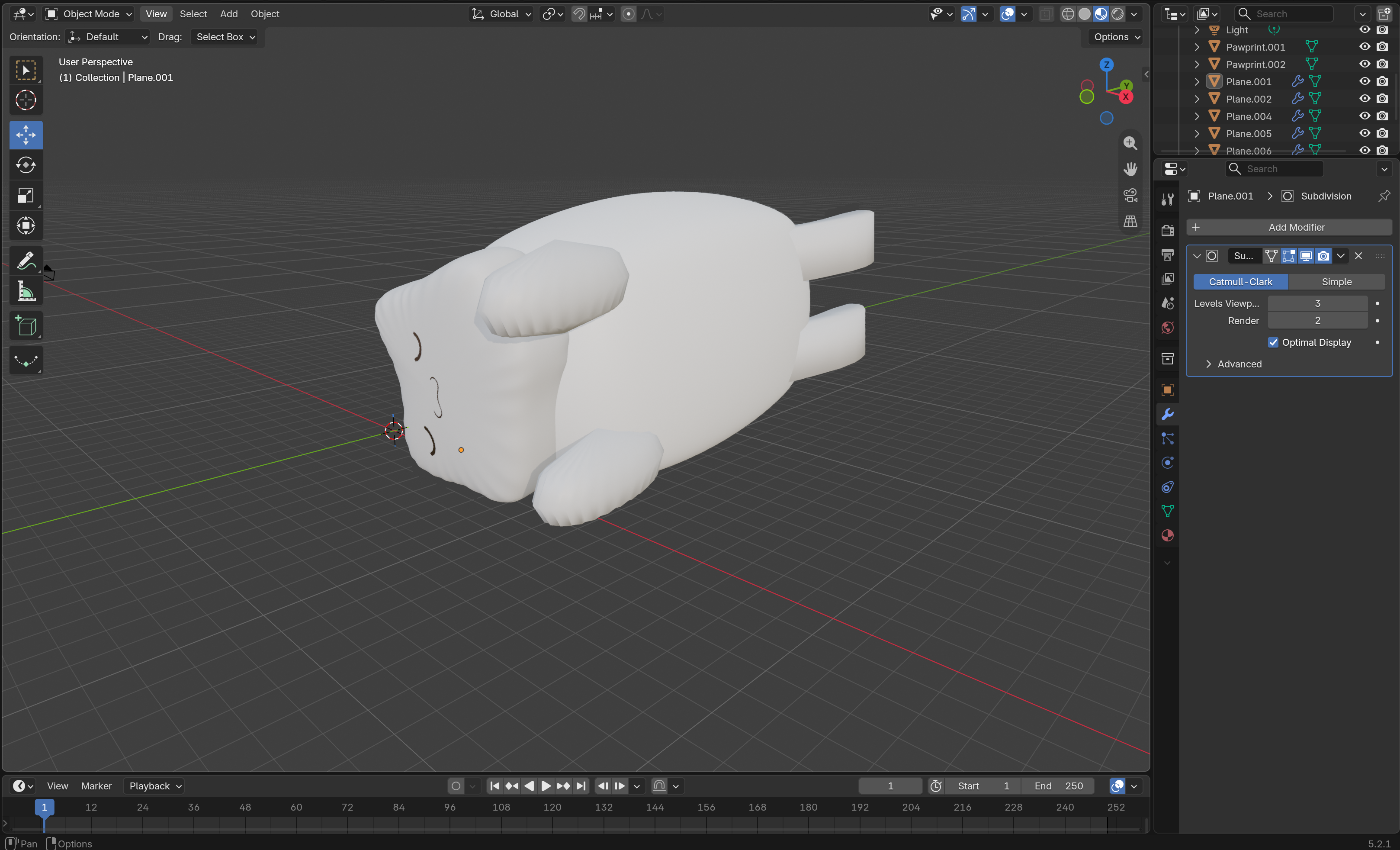1400x850 pixels.
Task: Open the Tool properties tab
Action: 1168,199
